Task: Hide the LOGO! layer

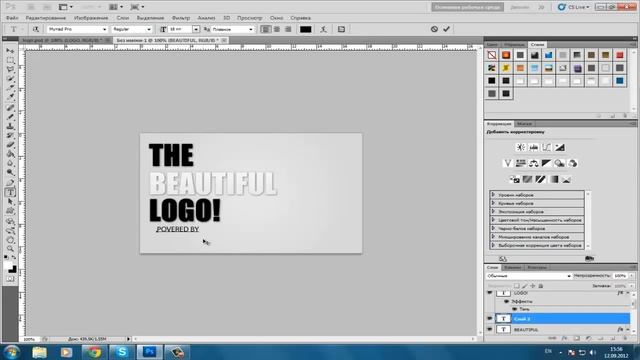Action: (x=490, y=293)
